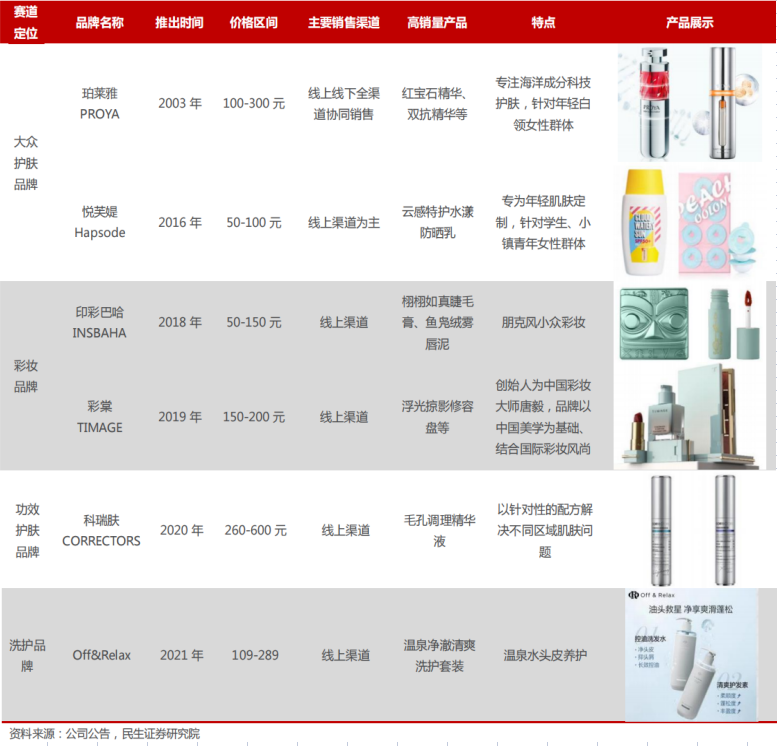The image size is (777, 746).
Task: Click the 2018 年 launch date cell
Action: [x=180, y=322]
